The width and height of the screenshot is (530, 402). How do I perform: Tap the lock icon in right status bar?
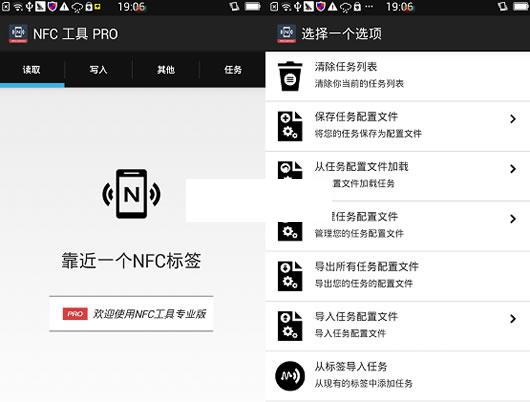pyautogui.click(x=357, y=7)
